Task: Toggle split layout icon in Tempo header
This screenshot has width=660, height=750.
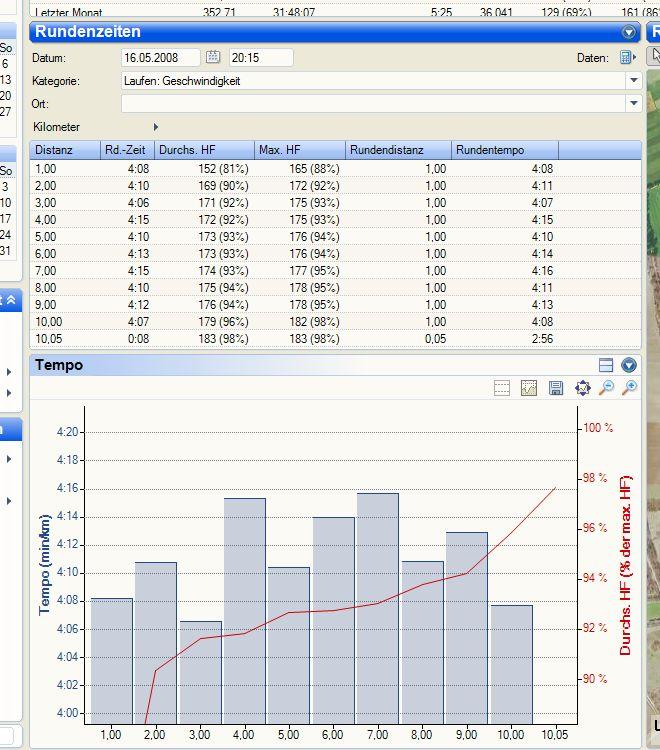Action: coord(605,365)
